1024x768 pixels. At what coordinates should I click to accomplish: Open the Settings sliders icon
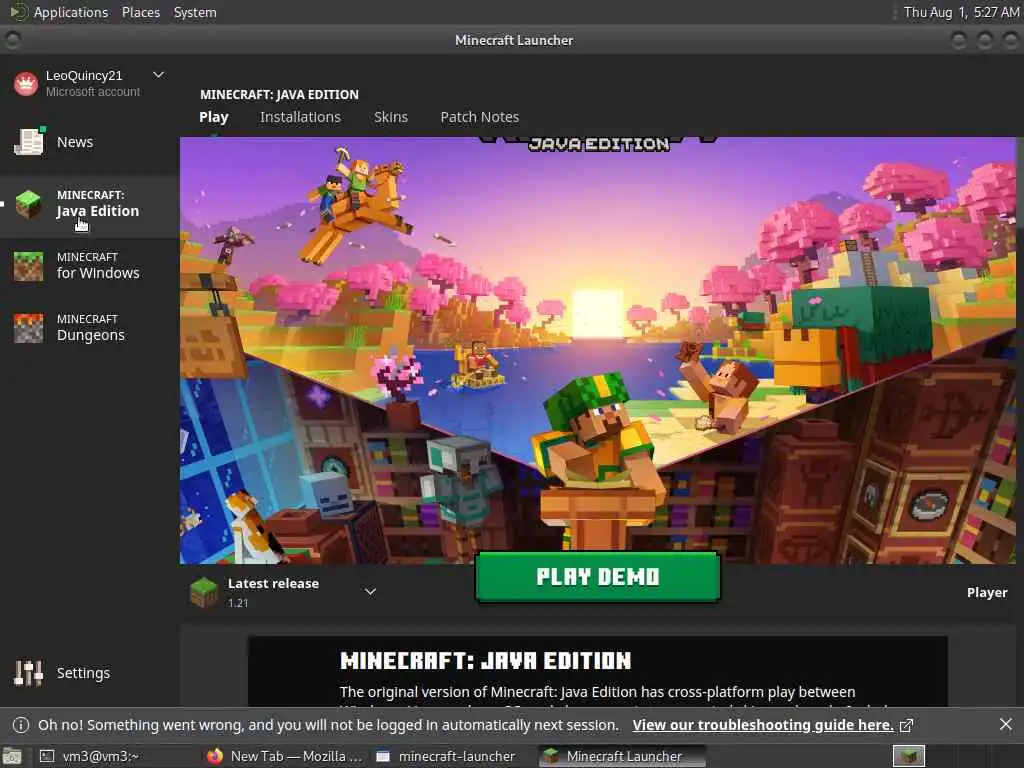click(x=29, y=673)
